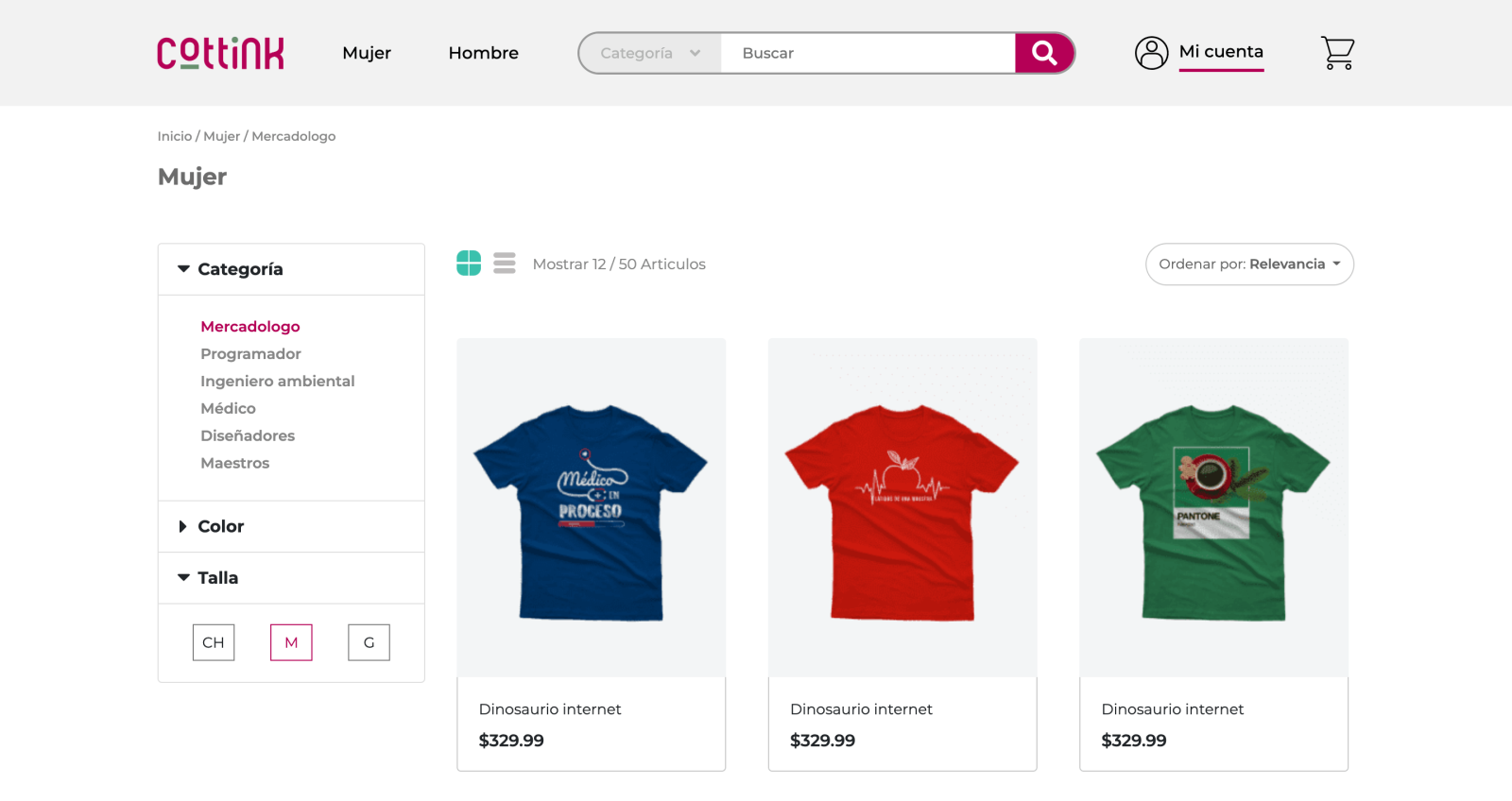Toggle size M filter
Image resolution: width=1512 pixels, height=801 pixels.
click(291, 642)
